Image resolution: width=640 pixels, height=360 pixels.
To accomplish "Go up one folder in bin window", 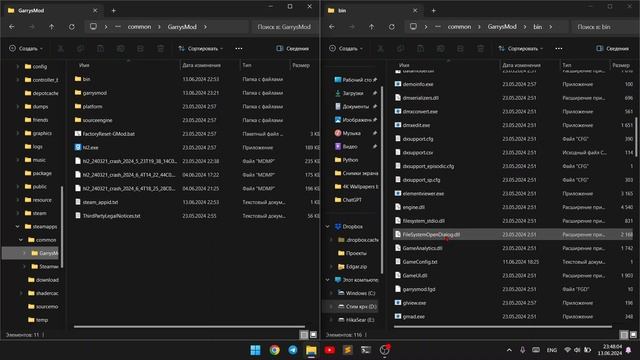I will (x=371, y=27).
